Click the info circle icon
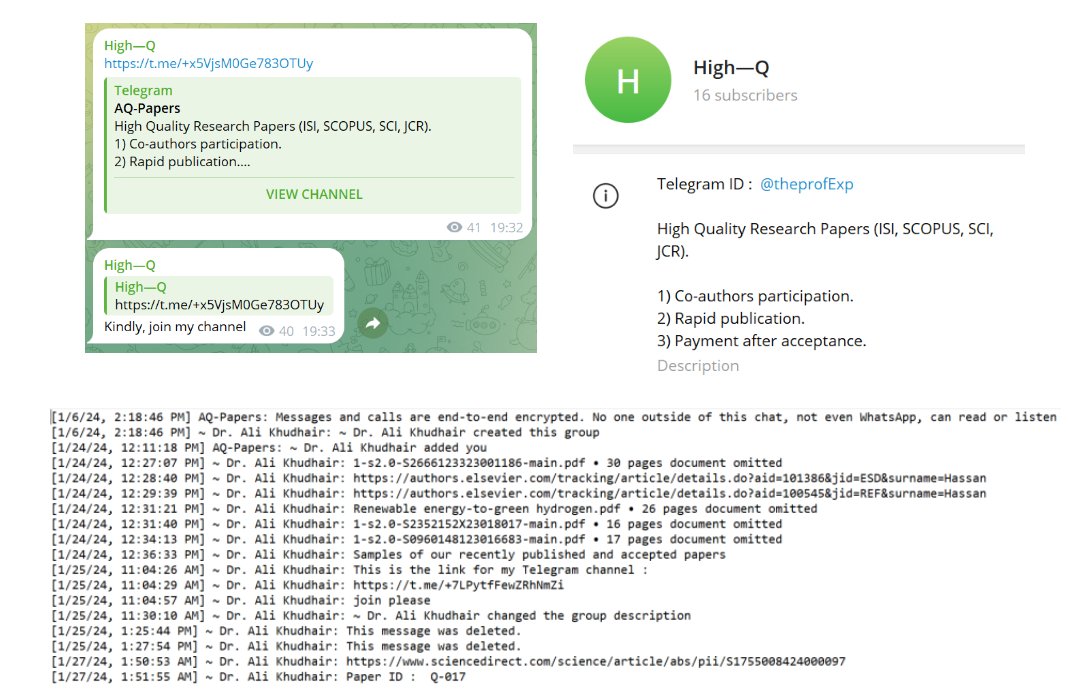The height and width of the screenshot is (693, 1069). [605, 196]
